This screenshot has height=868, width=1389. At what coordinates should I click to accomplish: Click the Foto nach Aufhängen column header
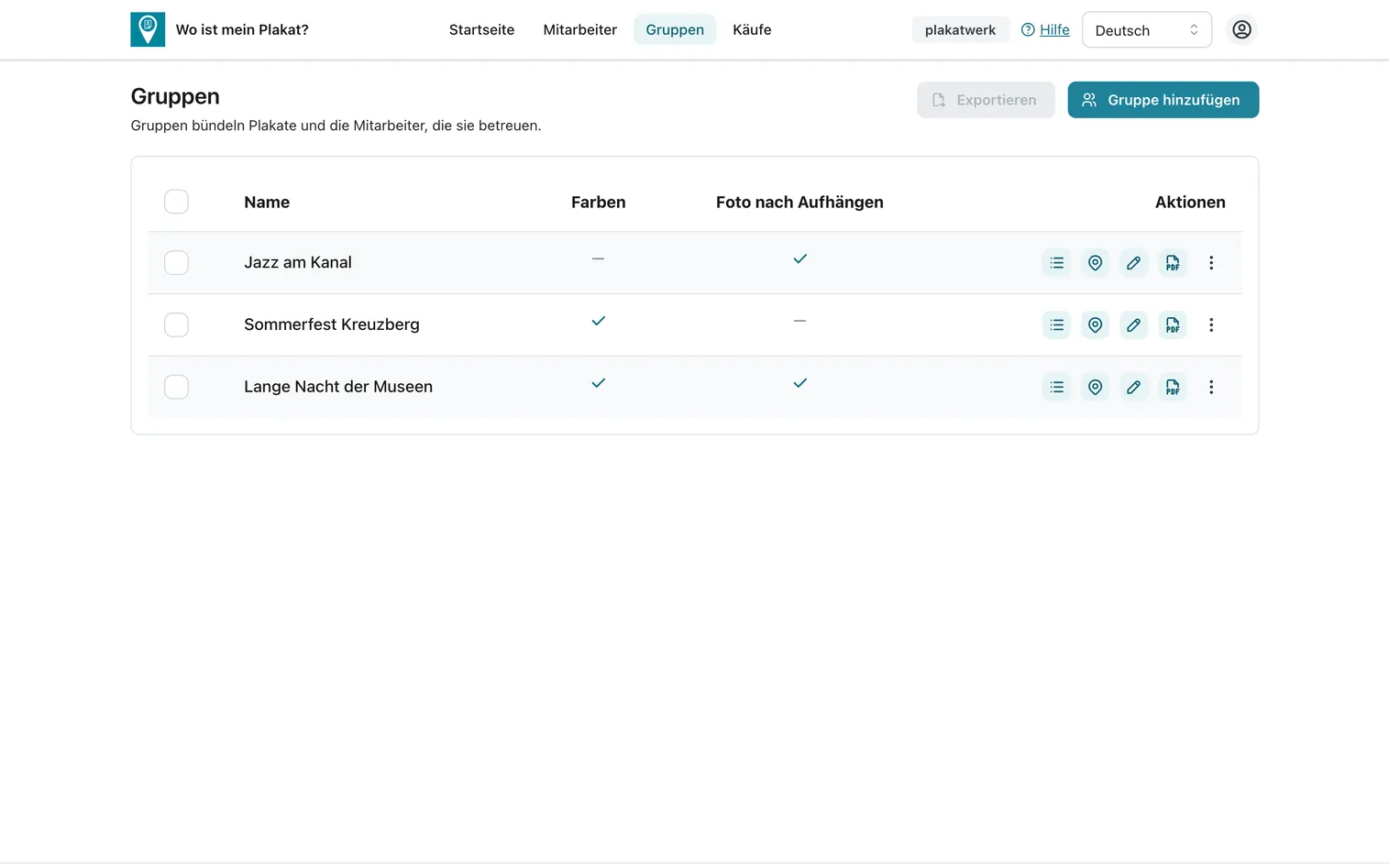coord(799,203)
